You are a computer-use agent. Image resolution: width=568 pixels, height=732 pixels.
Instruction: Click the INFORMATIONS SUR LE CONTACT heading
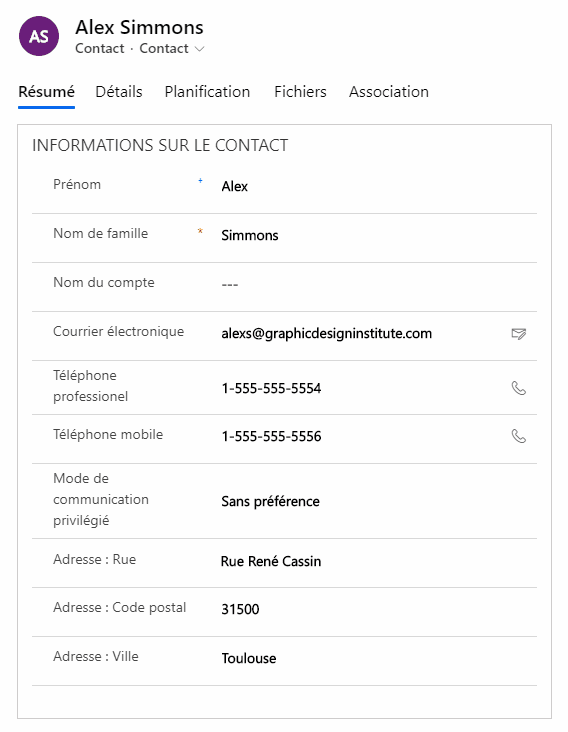[160, 145]
